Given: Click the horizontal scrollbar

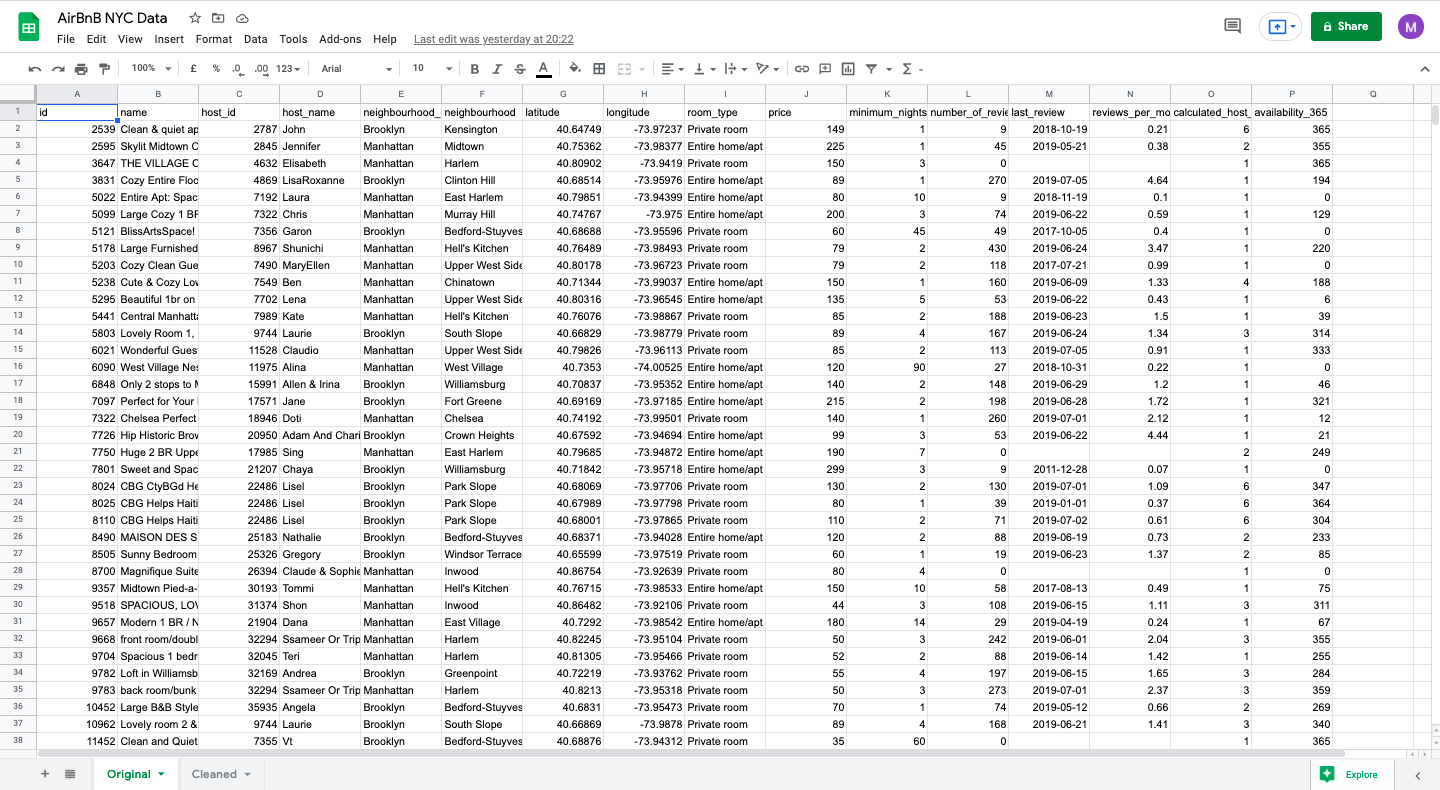Looking at the screenshot, I should (690, 754).
